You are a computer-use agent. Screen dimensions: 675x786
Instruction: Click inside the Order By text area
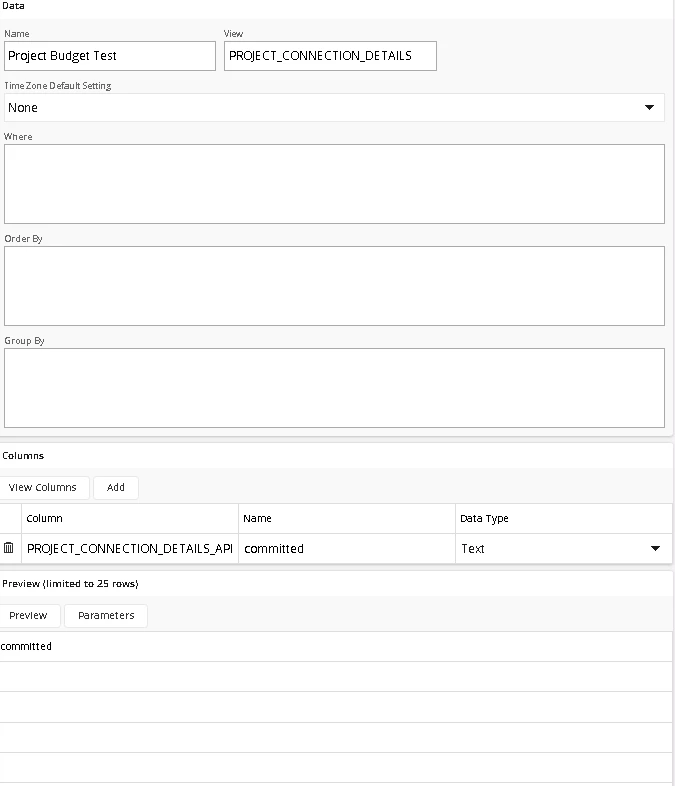334,286
